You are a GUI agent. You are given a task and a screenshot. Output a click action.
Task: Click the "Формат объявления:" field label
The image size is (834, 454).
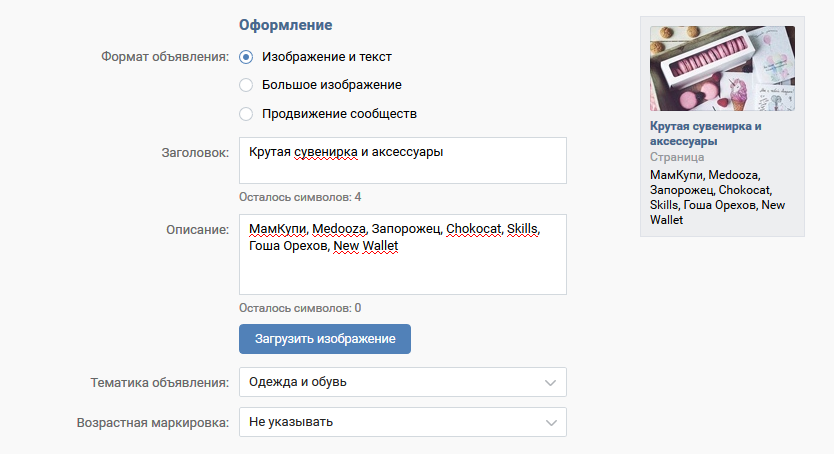[165, 57]
